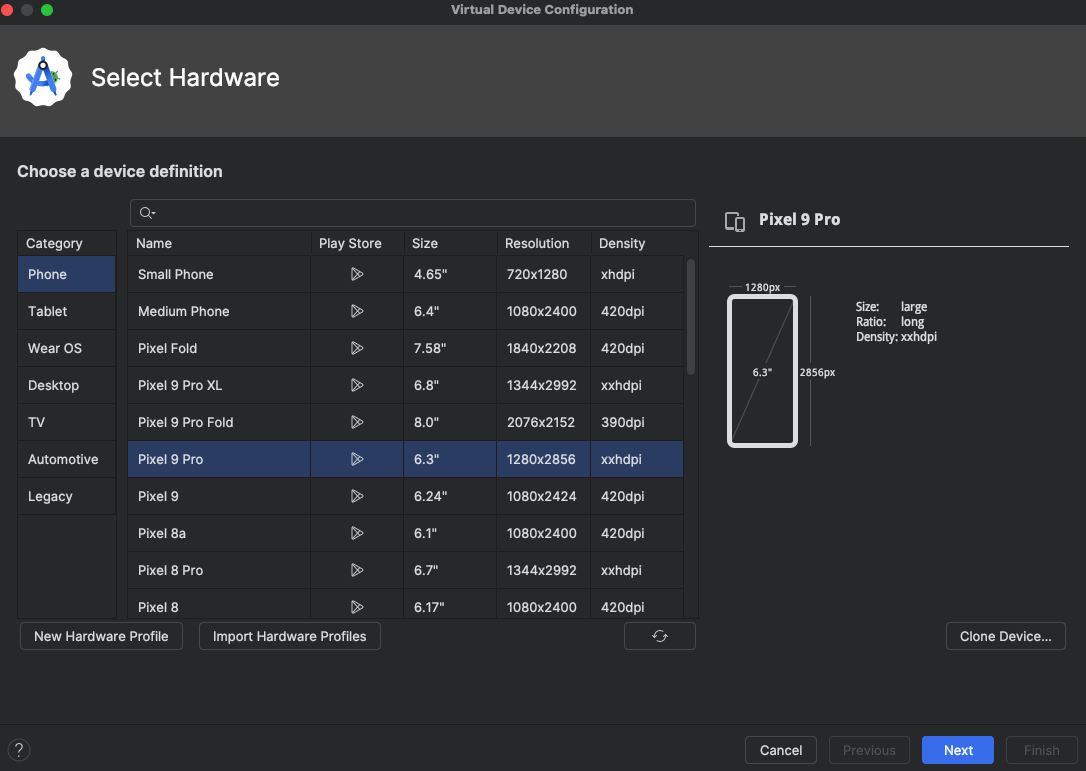Select the Desktop category

[66, 385]
